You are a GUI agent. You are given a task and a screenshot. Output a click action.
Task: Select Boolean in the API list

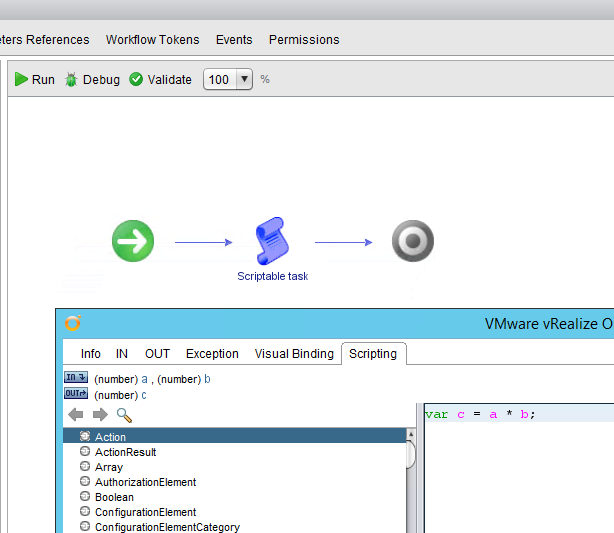click(x=114, y=497)
